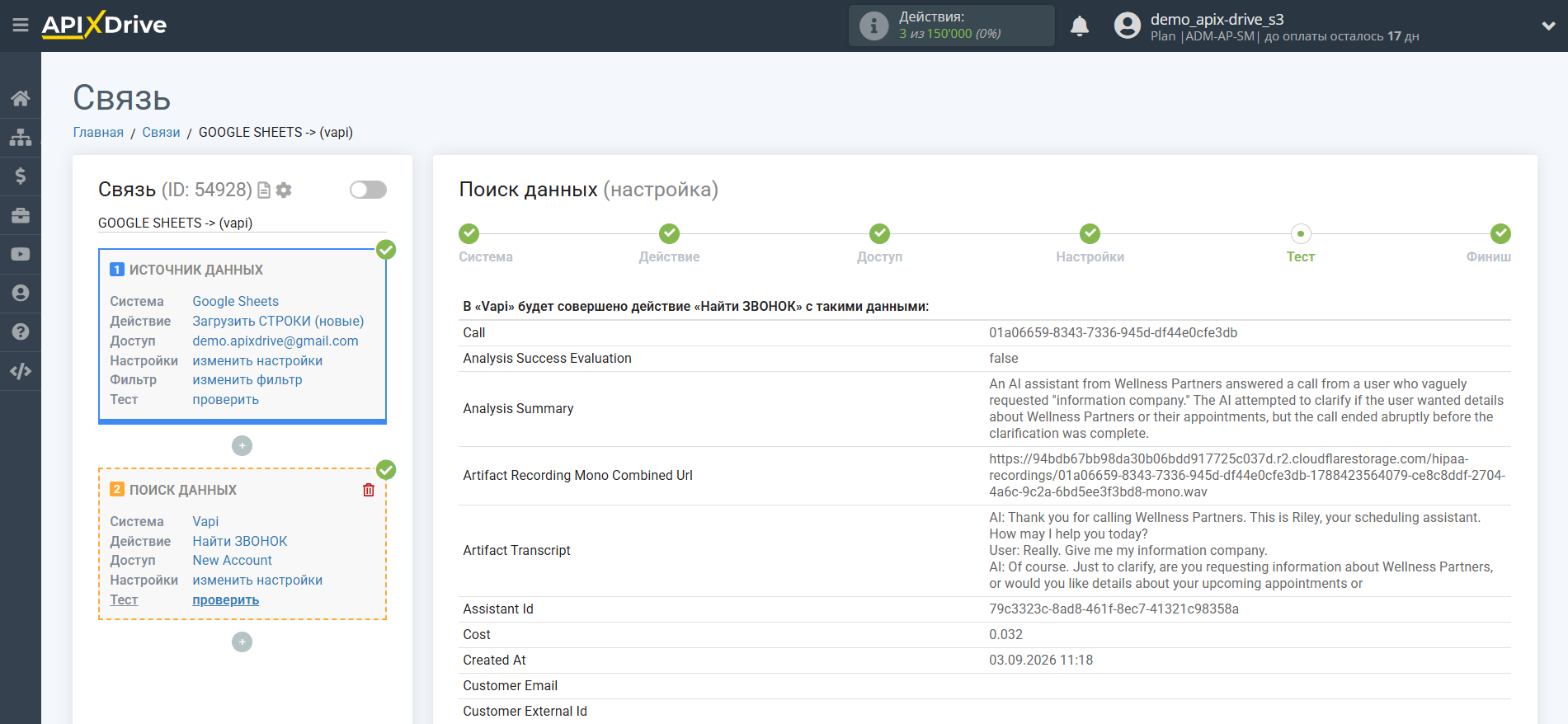Click the Assistant Id value
Screen dimensions: 1568x724
(1114, 609)
